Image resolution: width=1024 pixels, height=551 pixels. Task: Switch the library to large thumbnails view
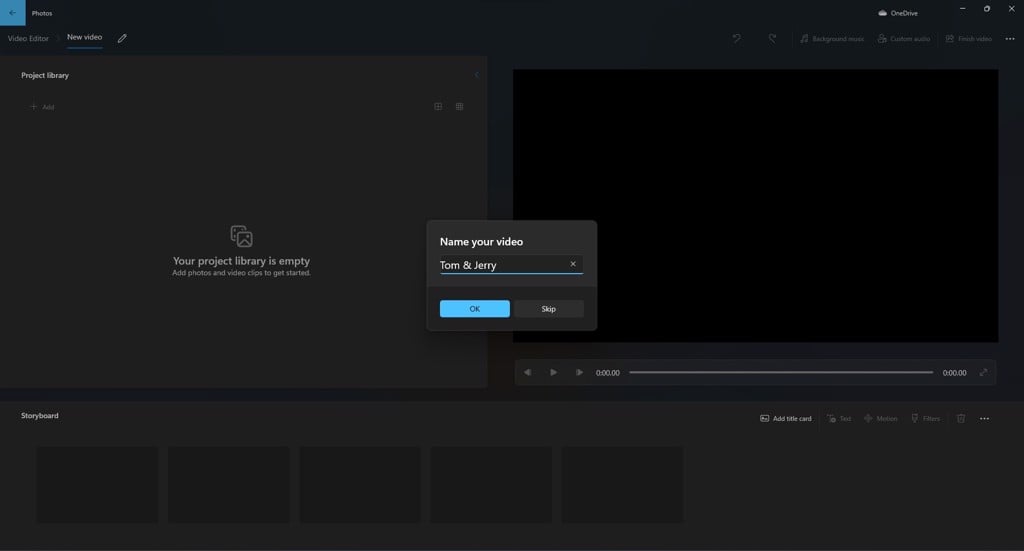(438, 106)
